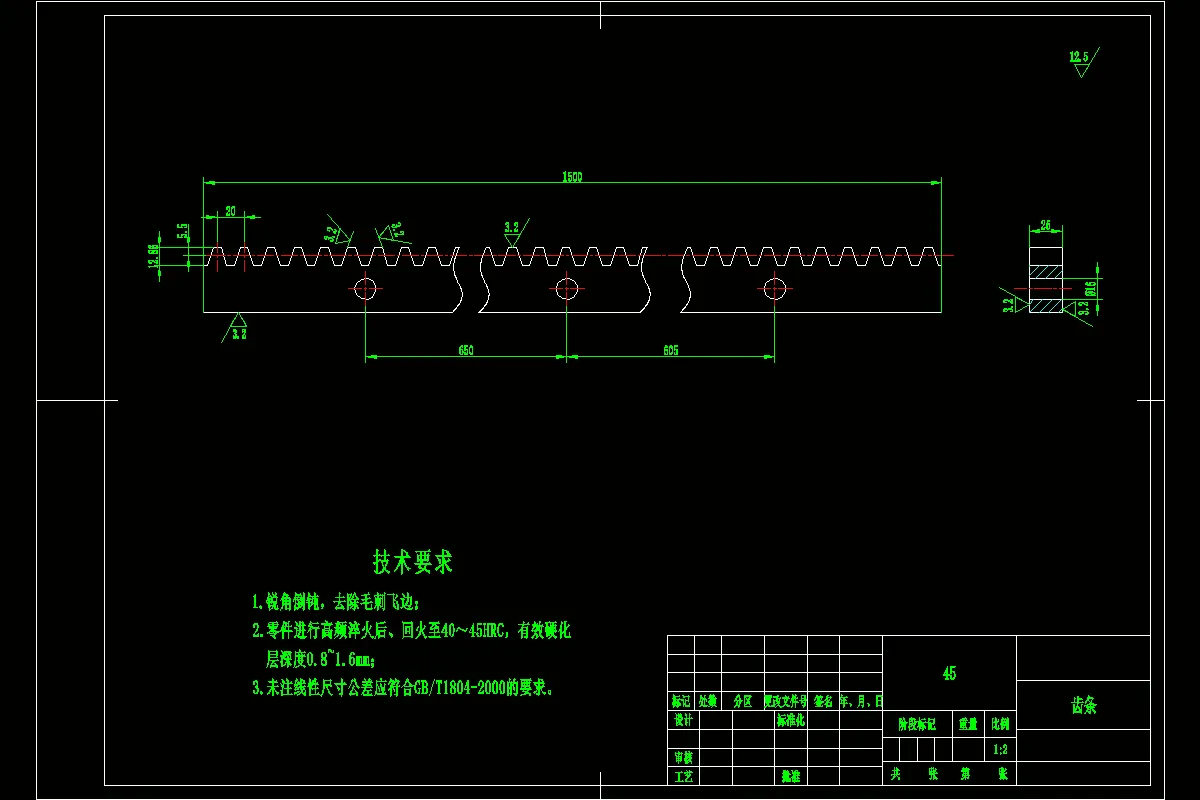Pick the '阶段标记' label in title block

(x=916, y=724)
